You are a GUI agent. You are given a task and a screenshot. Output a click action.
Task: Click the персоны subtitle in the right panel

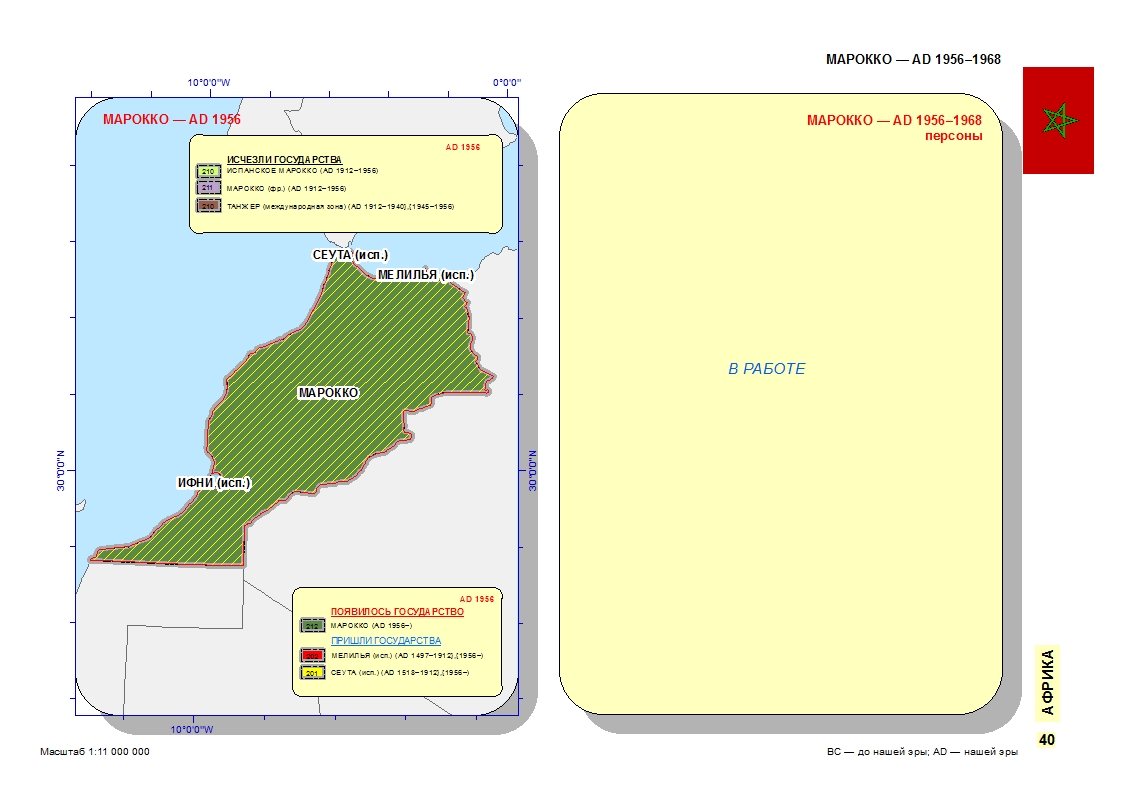(954, 136)
